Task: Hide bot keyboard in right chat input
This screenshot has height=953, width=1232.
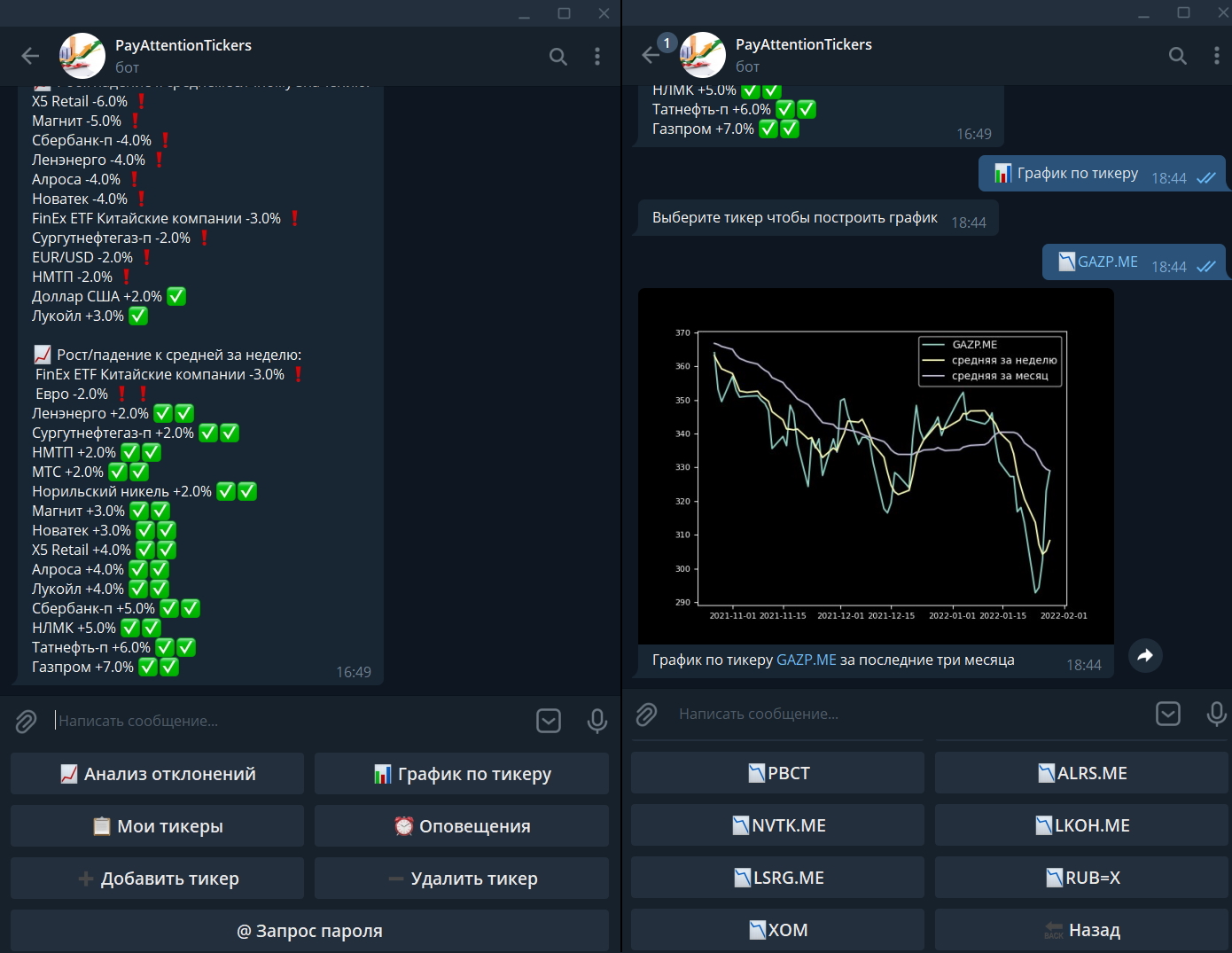Action: 1168,714
